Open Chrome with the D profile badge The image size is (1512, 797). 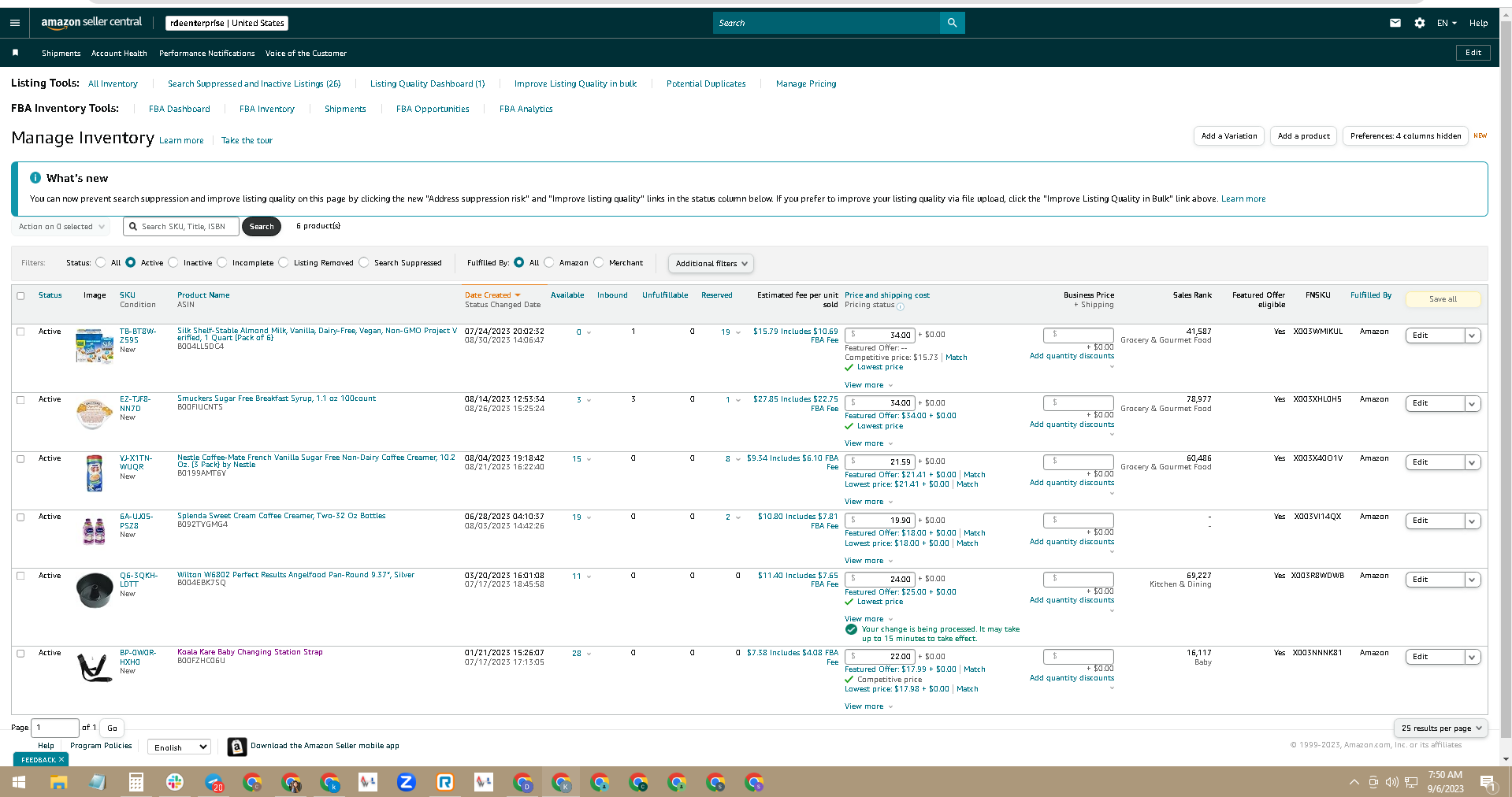click(x=522, y=782)
